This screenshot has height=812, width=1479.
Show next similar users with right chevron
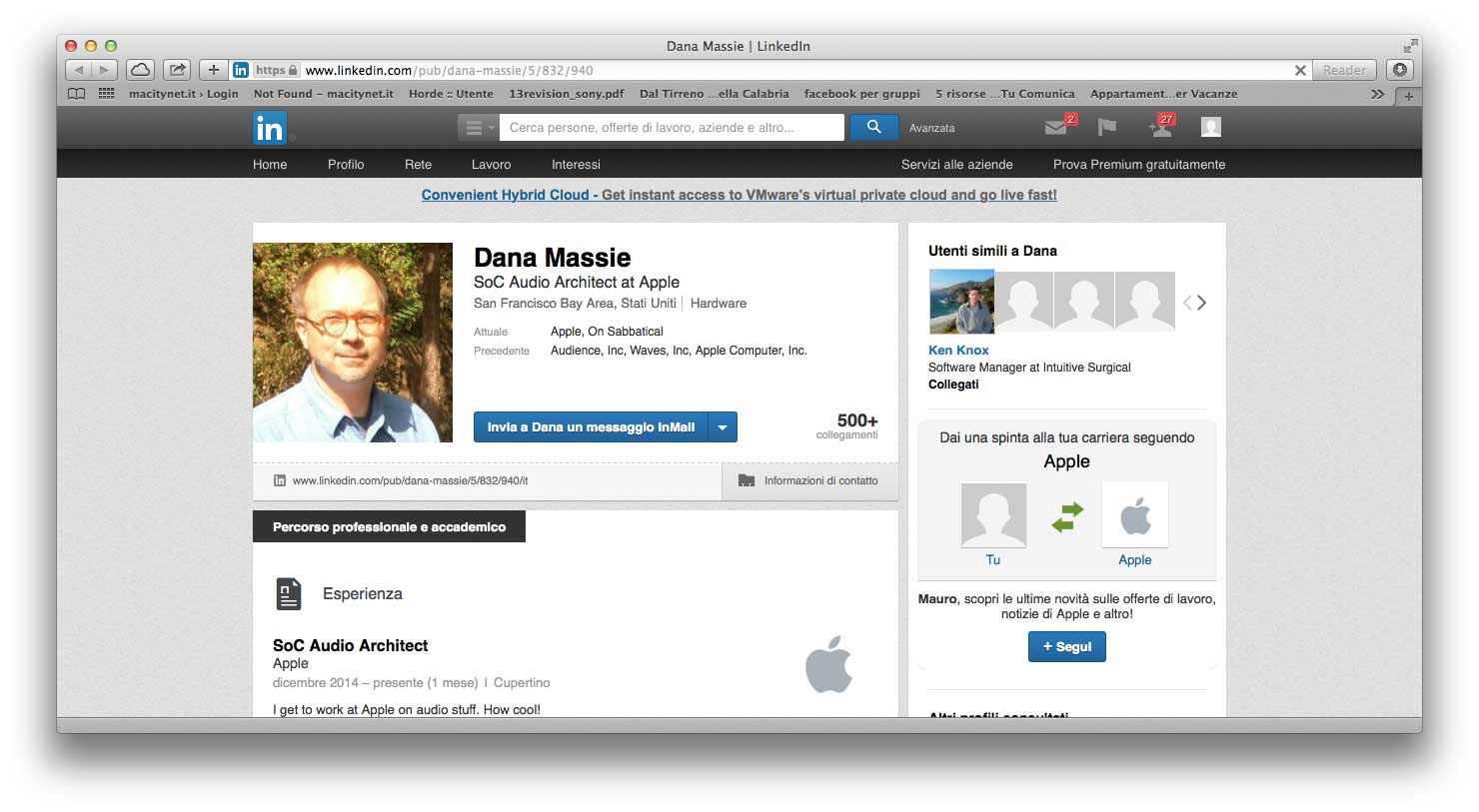pyautogui.click(x=1202, y=303)
